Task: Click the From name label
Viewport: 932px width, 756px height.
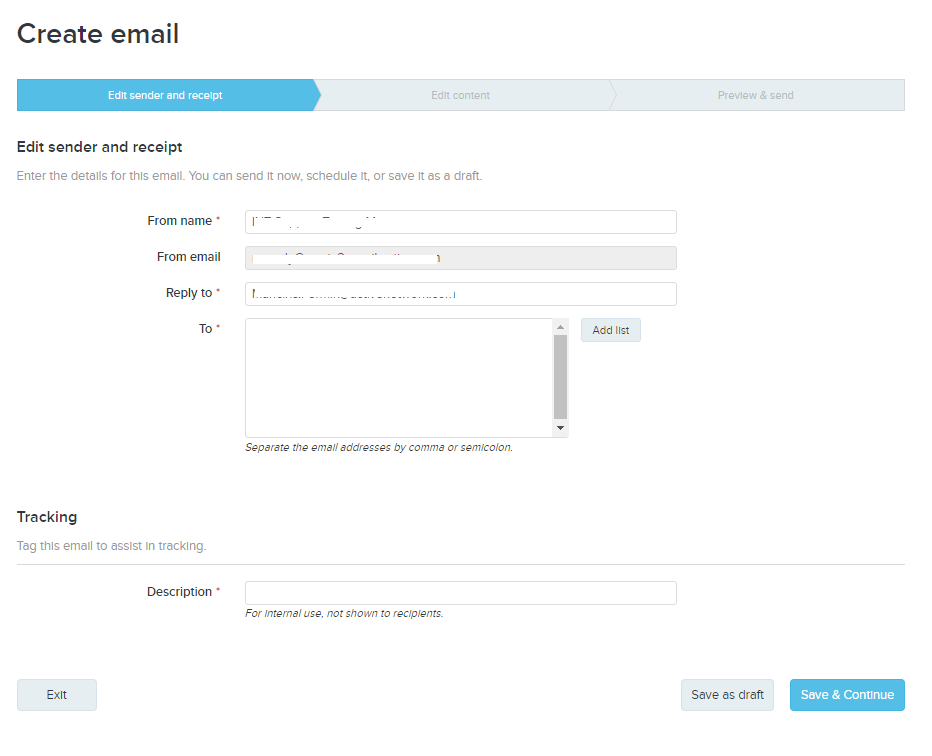Action: click(179, 221)
